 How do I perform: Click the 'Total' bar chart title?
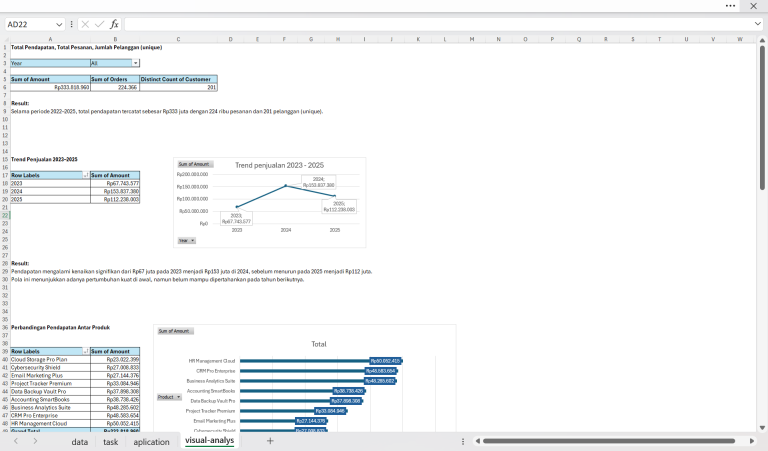tap(319, 344)
